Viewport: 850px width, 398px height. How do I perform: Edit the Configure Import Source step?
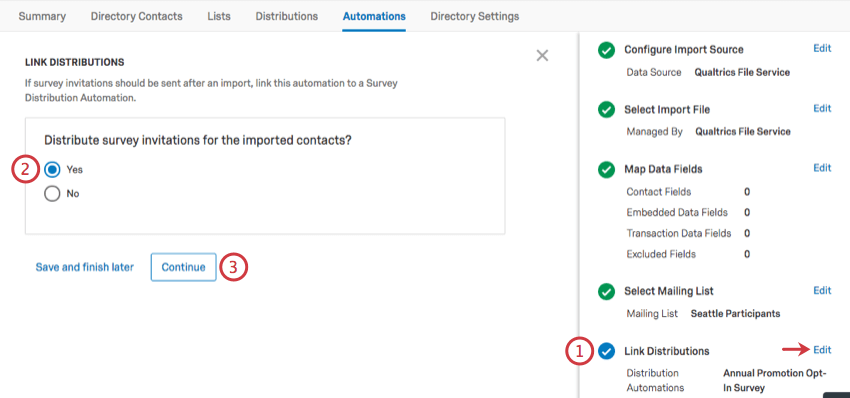pos(822,48)
